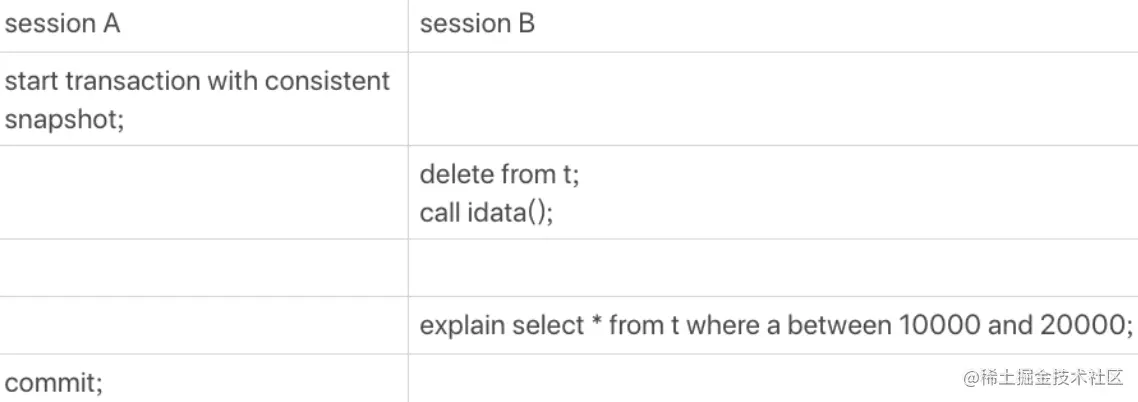Select the "start transaction with consistent" line
The width and height of the screenshot is (1138, 402).
[197, 81]
